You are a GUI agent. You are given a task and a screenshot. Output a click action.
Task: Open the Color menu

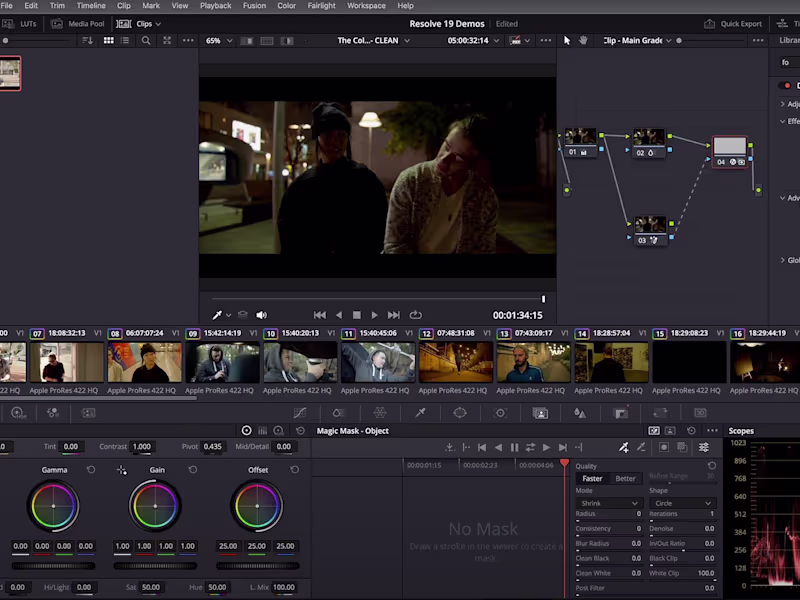(287, 5)
